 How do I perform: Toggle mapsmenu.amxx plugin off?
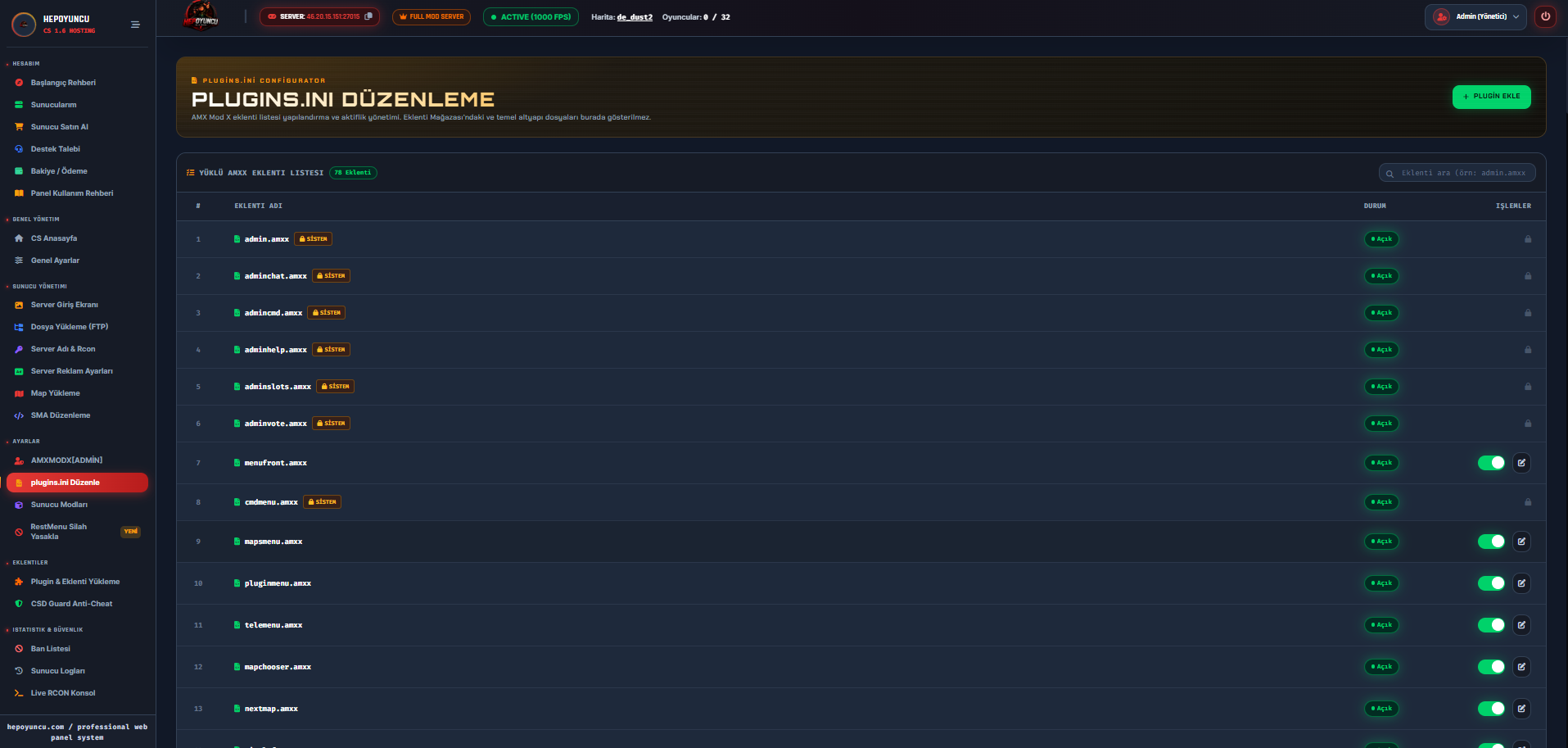(1491, 542)
